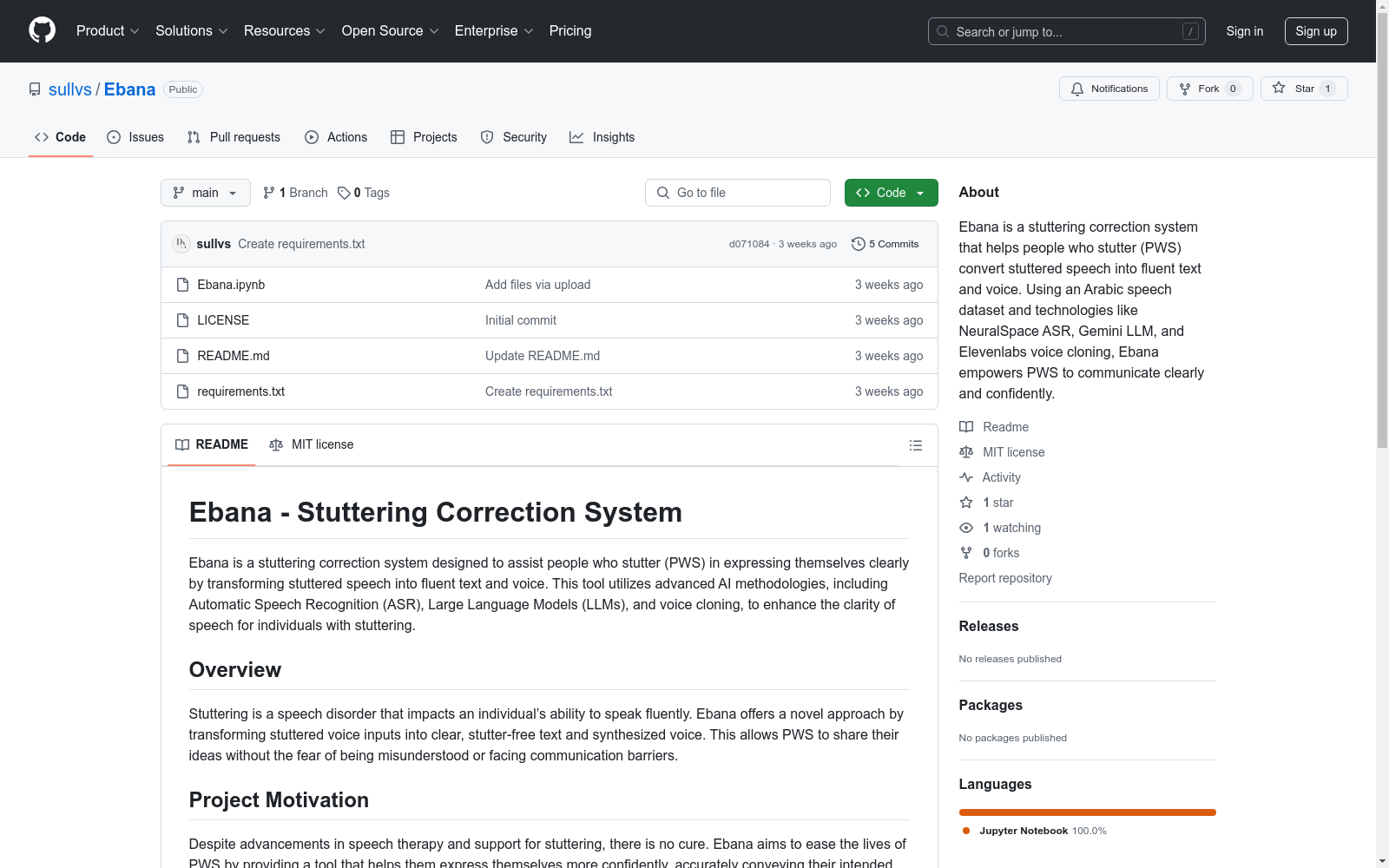The width and height of the screenshot is (1389, 868).
Task: Click the Search or jump to field
Action: 1067,31
